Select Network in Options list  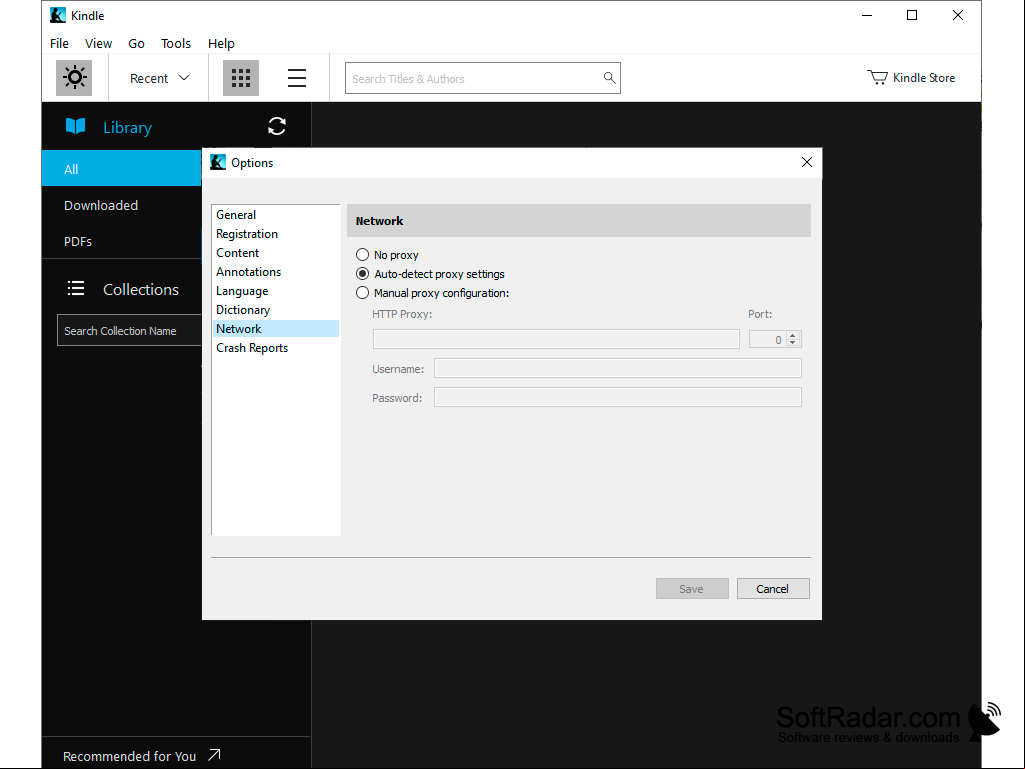276,328
